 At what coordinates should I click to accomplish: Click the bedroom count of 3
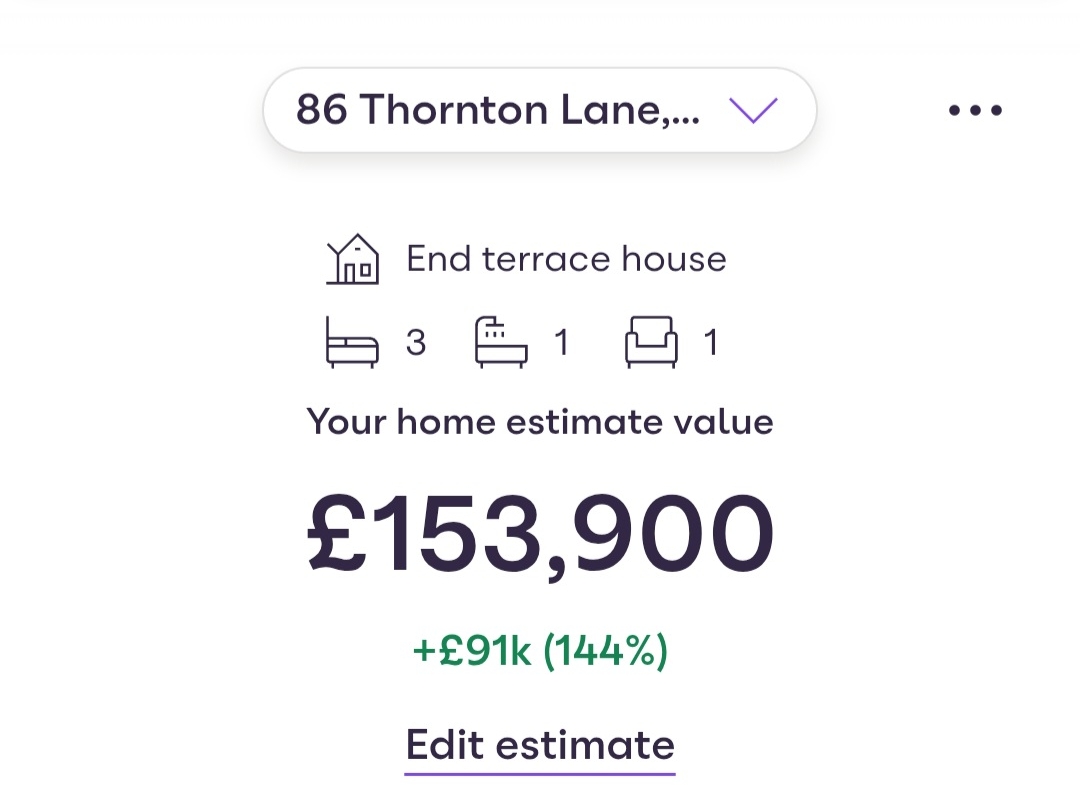(x=416, y=344)
